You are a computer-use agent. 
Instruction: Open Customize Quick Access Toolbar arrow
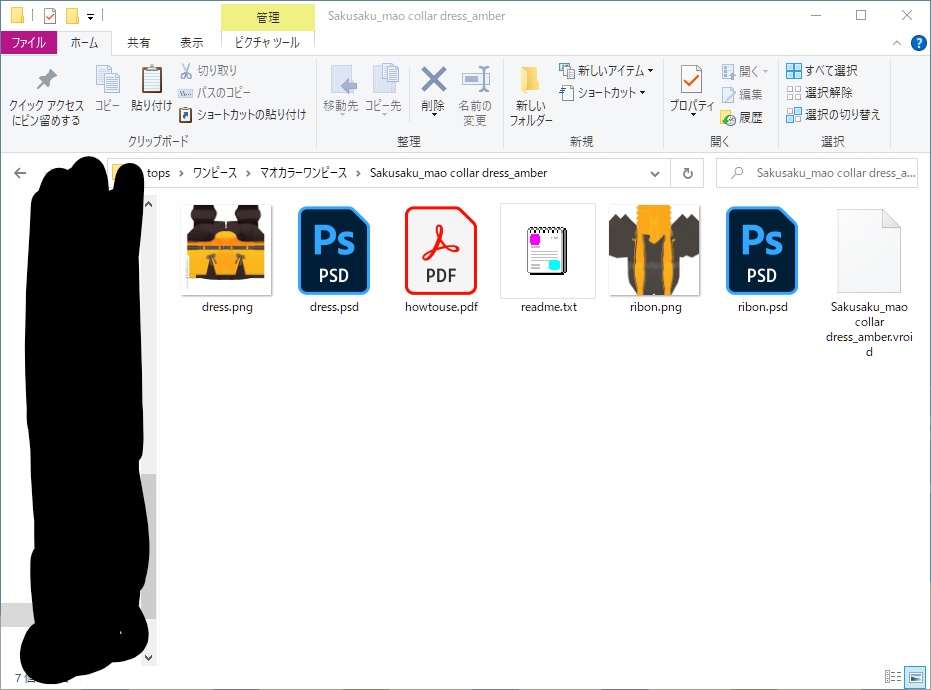90,17
